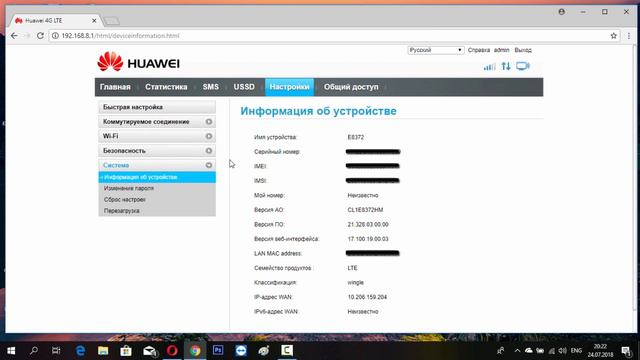Launch Microsoft Edge from taskbar
This screenshot has width=640, height=360.
[x=80, y=351]
